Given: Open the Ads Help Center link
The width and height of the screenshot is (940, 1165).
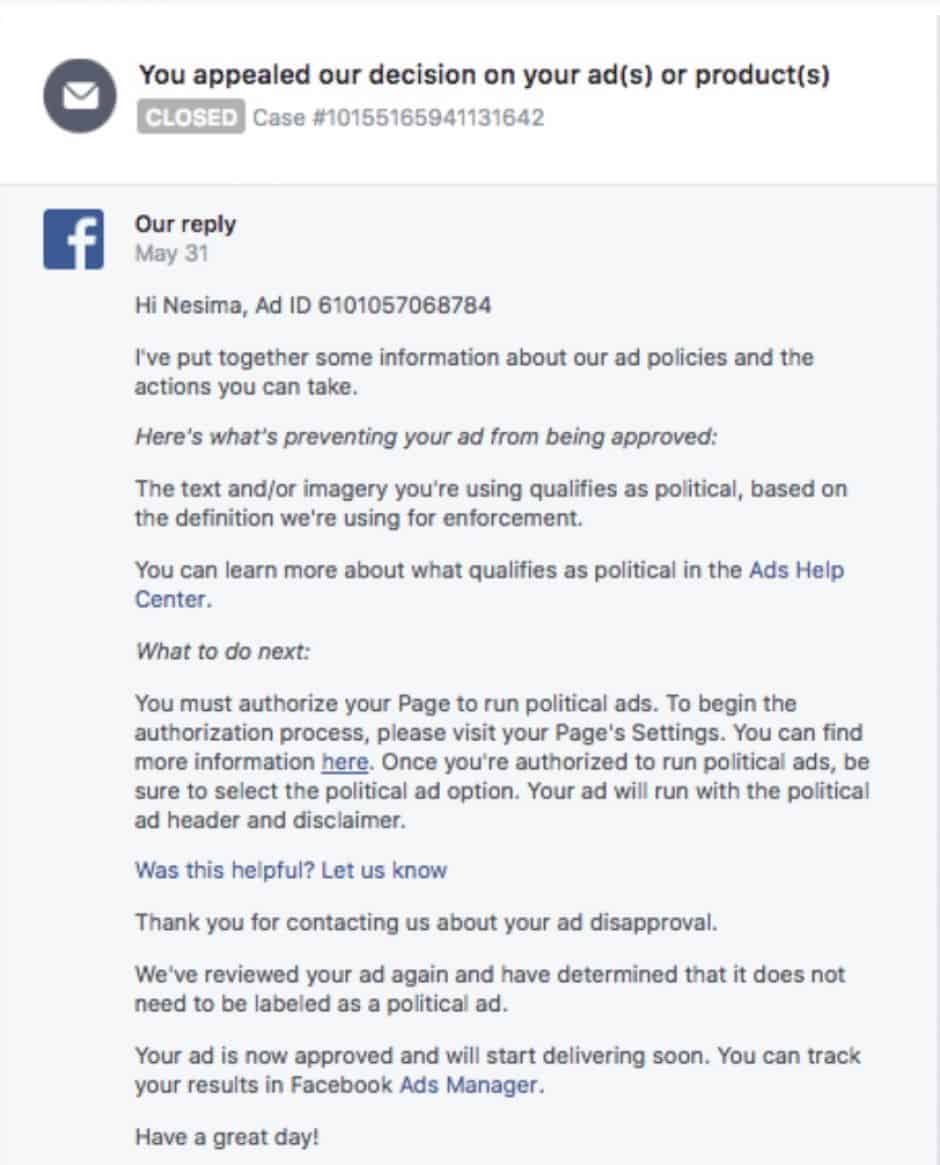Looking at the screenshot, I should point(796,570).
